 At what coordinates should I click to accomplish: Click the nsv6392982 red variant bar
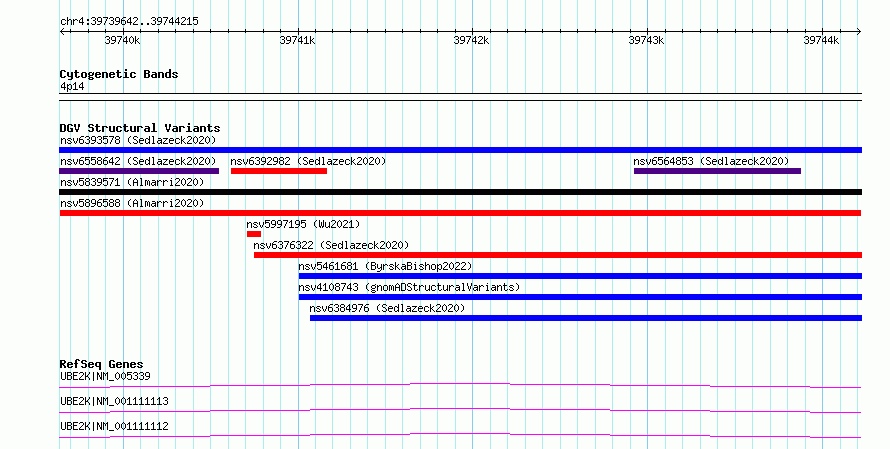279,171
